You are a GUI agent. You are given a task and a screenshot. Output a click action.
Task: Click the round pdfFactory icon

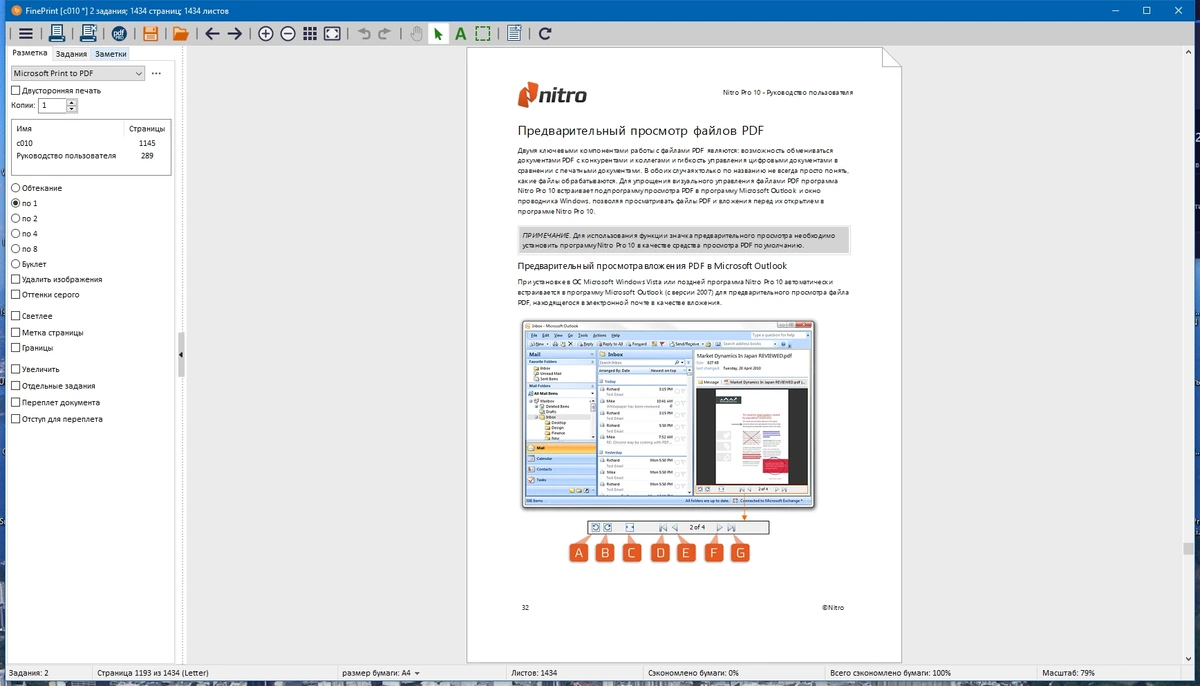click(x=119, y=34)
